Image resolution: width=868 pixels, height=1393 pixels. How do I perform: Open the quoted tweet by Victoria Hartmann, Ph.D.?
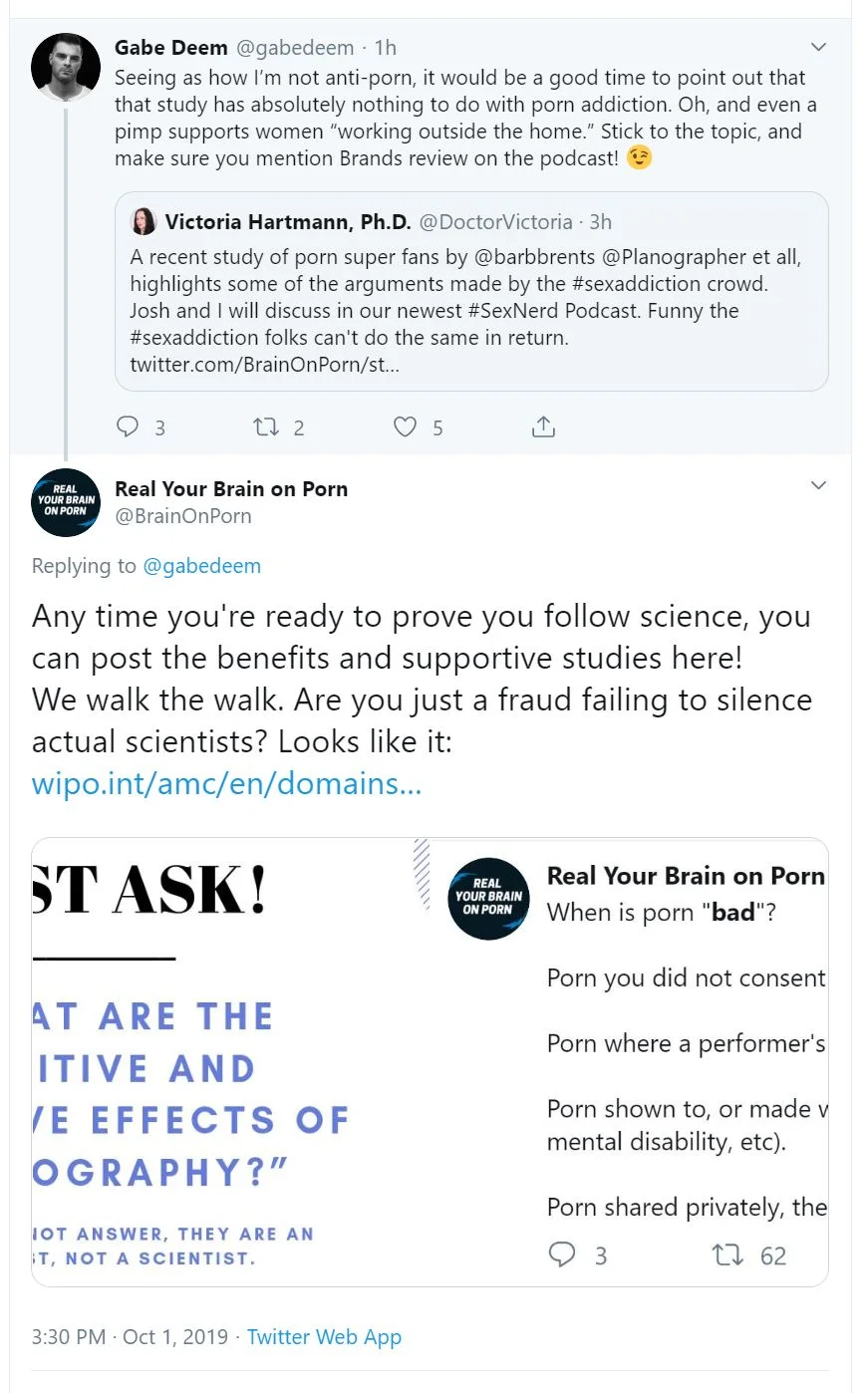coord(471,291)
